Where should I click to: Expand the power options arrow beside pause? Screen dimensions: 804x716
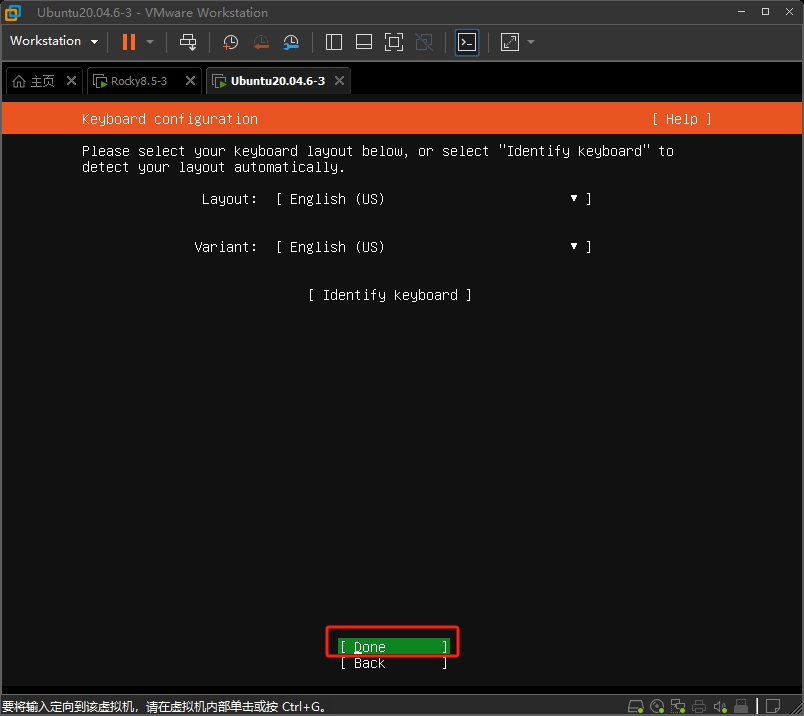click(x=150, y=42)
